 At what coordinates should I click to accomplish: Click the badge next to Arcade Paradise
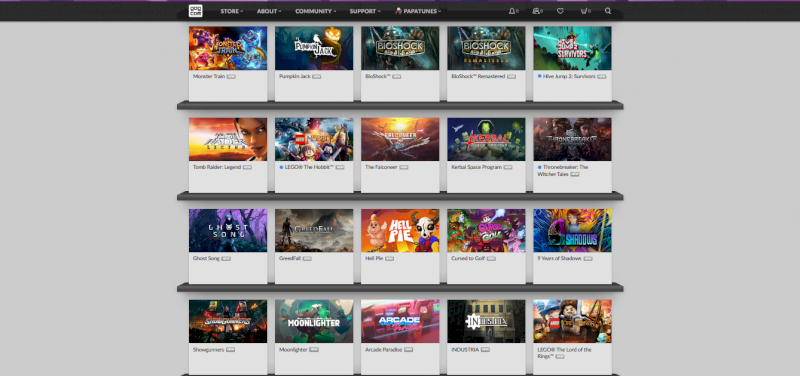click(408, 350)
